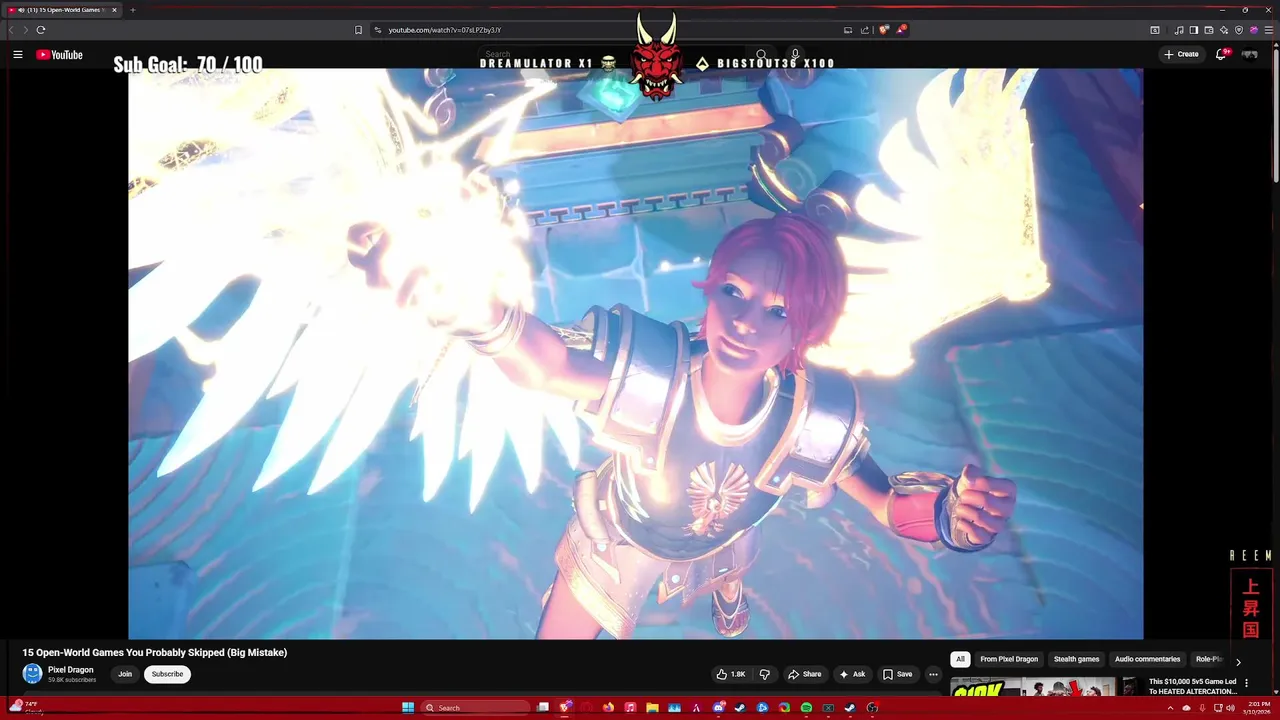Click the Ask button under the video
Screen dimensions: 1280x720
852,674
